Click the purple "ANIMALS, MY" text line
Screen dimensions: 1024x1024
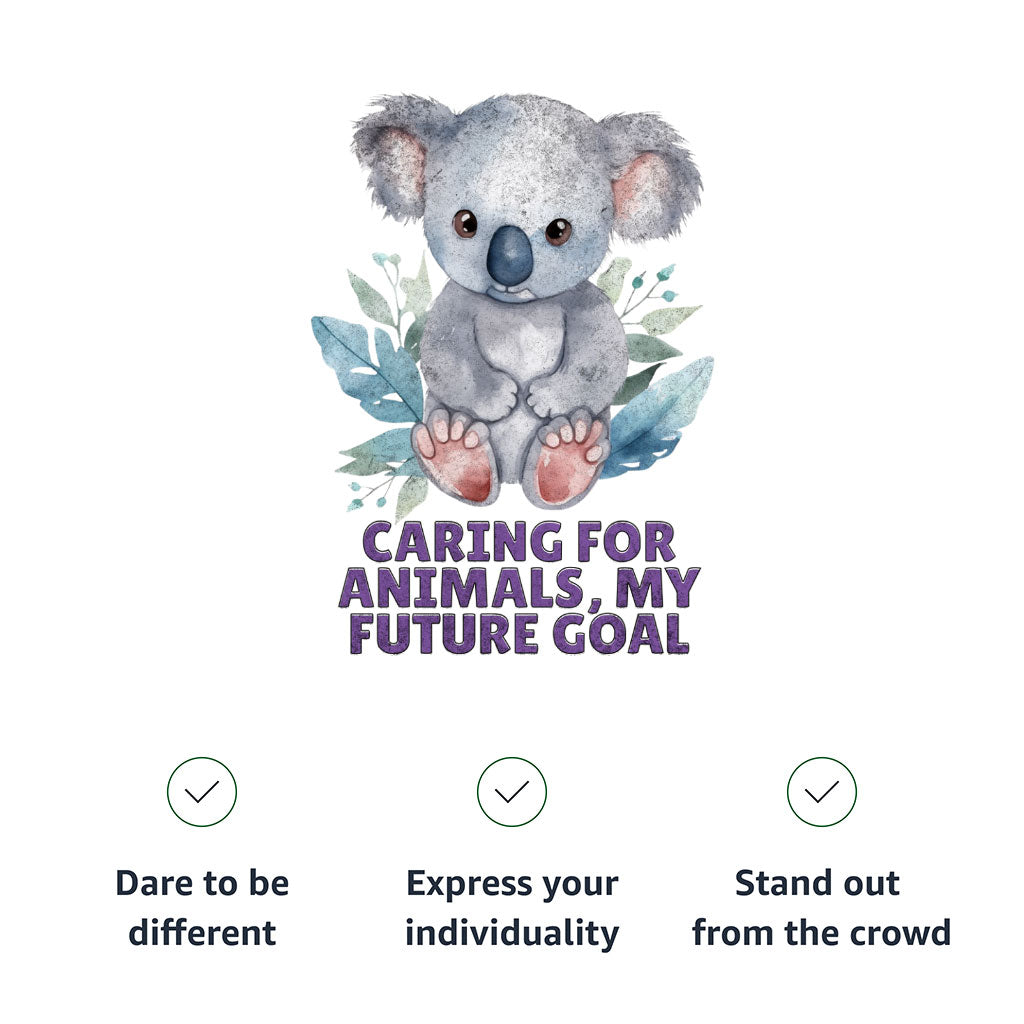[x=518, y=588]
